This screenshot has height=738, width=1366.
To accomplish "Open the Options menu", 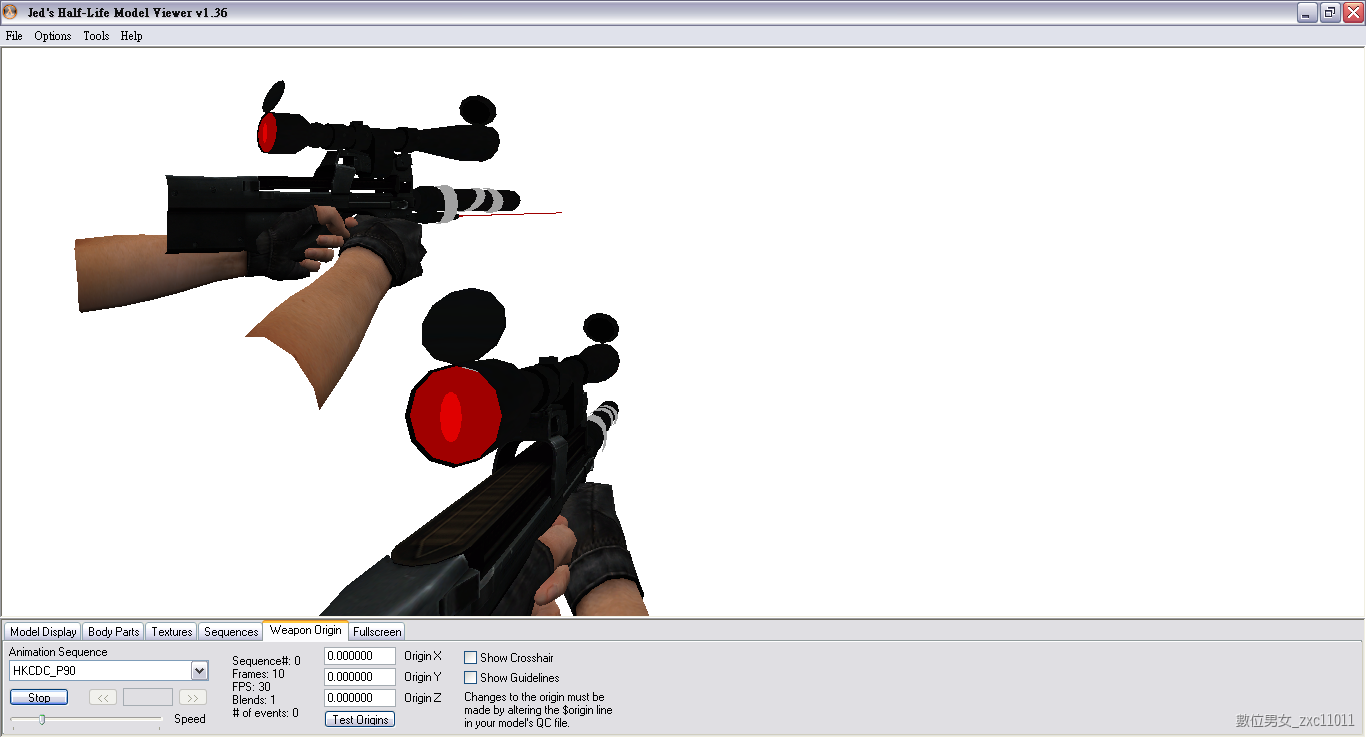I will (53, 36).
